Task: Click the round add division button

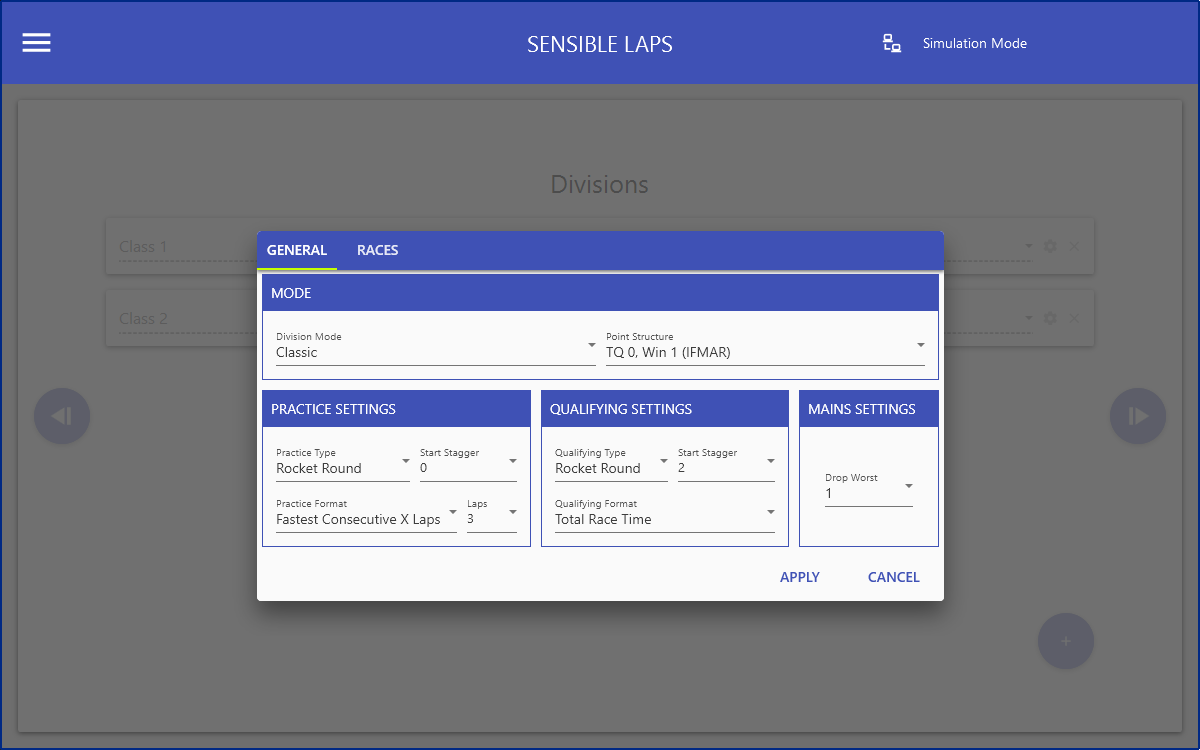Action: [x=1065, y=641]
